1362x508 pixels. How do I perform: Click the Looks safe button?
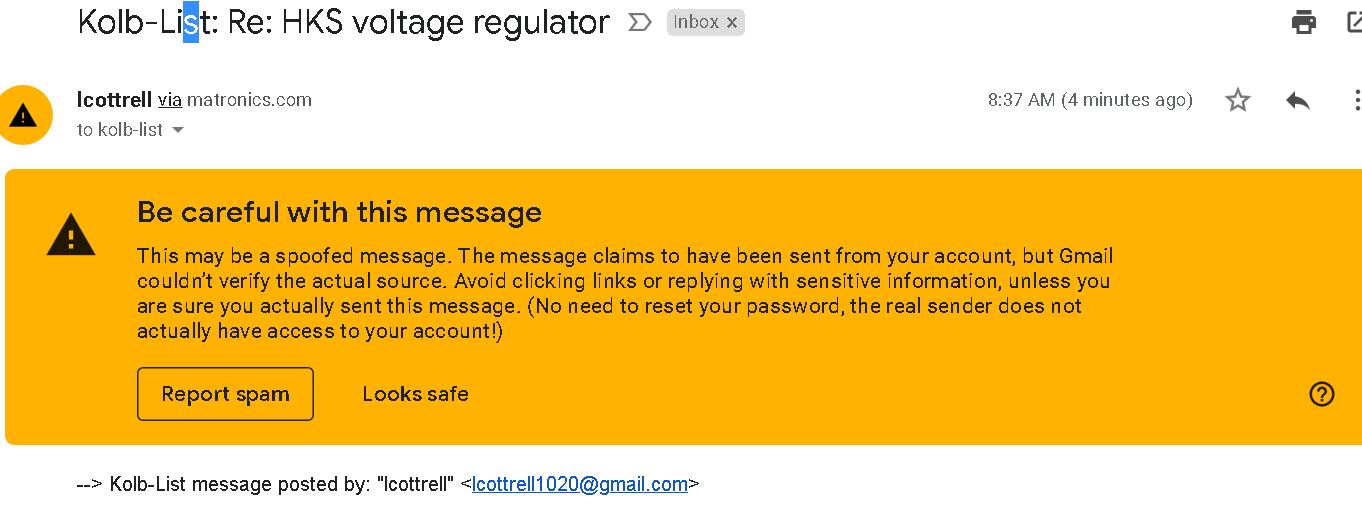(415, 394)
